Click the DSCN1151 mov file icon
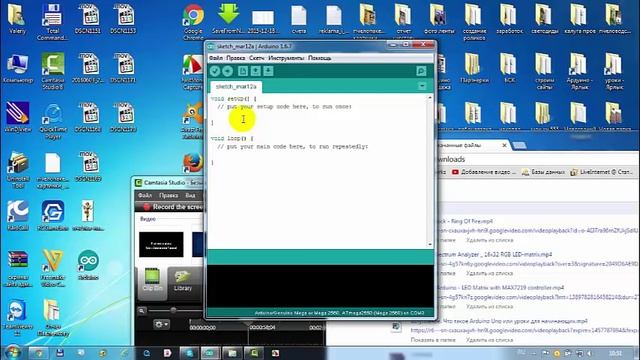 click(x=88, y=19)
